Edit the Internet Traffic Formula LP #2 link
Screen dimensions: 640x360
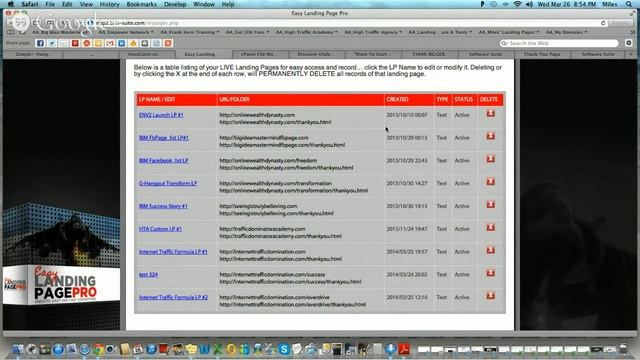(x=173, y=298)
